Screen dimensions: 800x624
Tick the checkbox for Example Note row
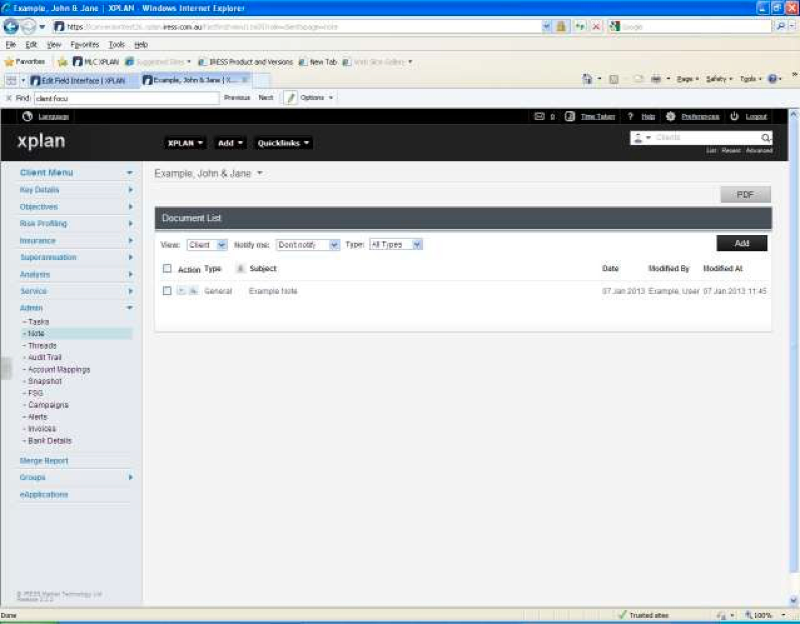pyautogui.click(x=167, y=291)
